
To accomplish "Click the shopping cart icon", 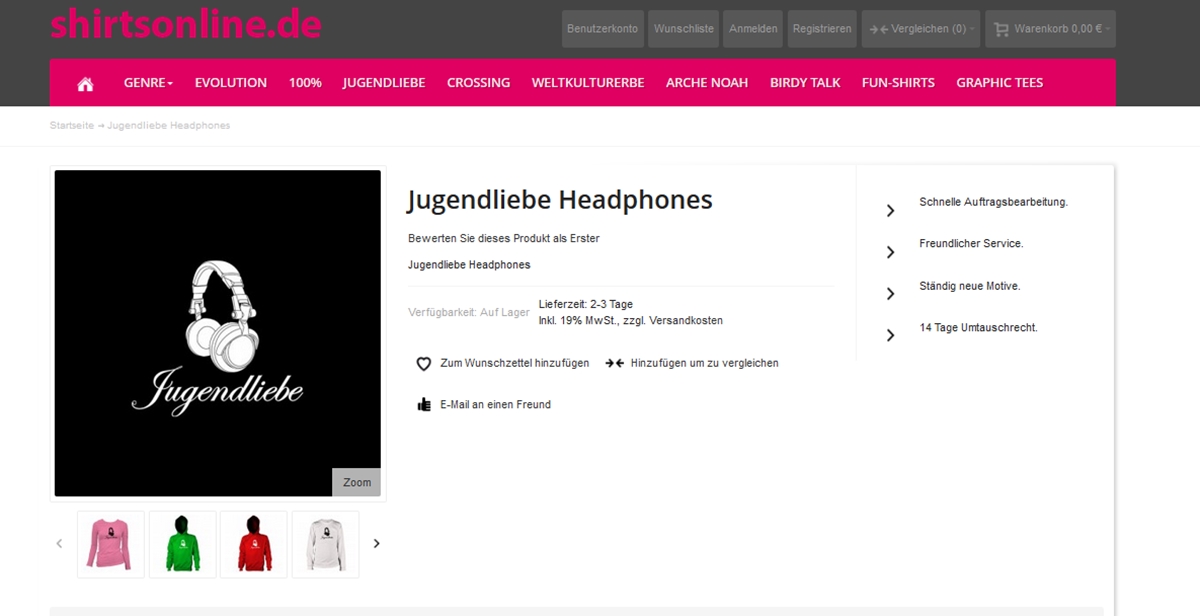I will point(1001,29).
